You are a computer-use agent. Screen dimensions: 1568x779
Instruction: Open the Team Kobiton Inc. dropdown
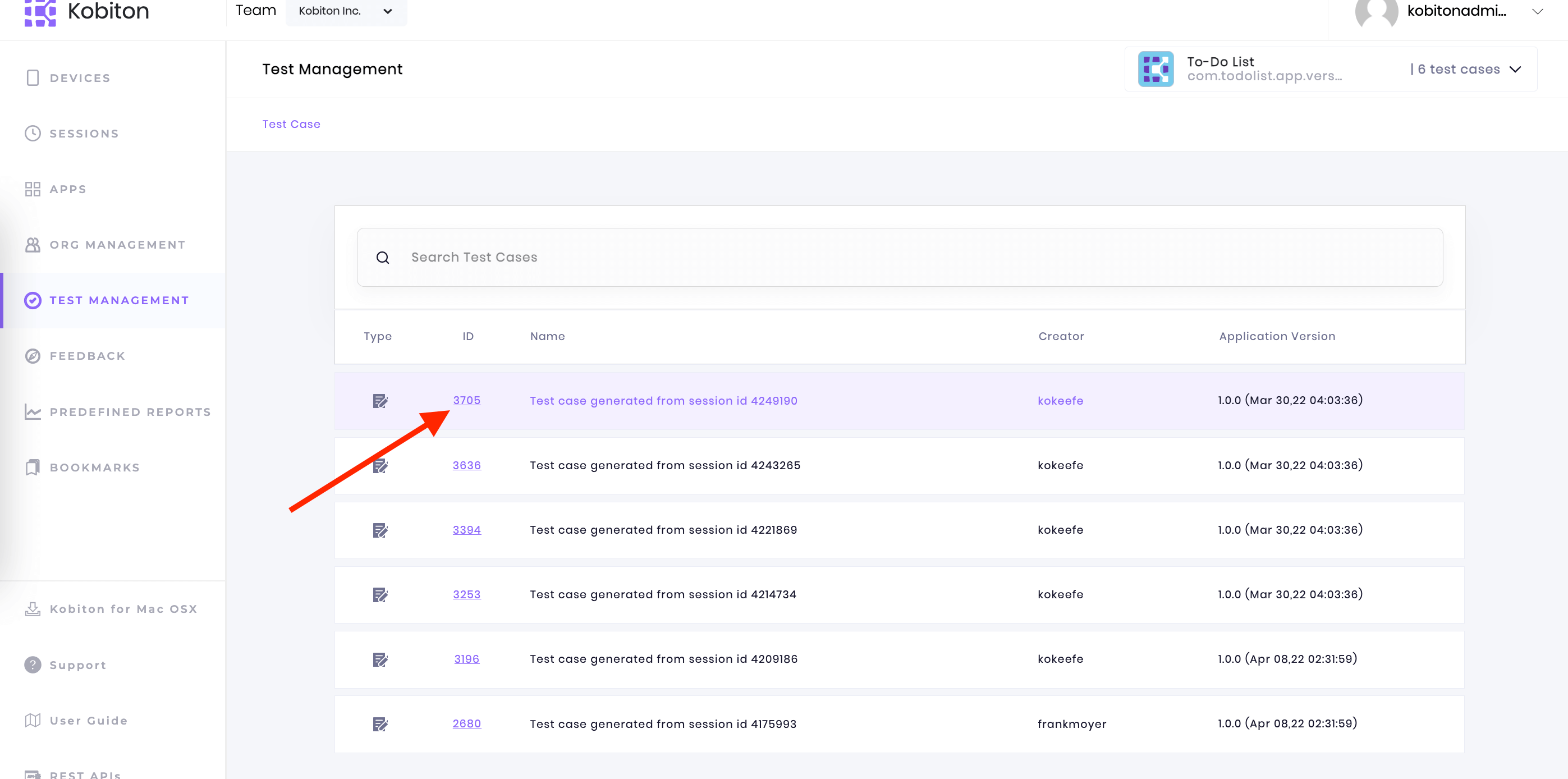coord(346,12)
